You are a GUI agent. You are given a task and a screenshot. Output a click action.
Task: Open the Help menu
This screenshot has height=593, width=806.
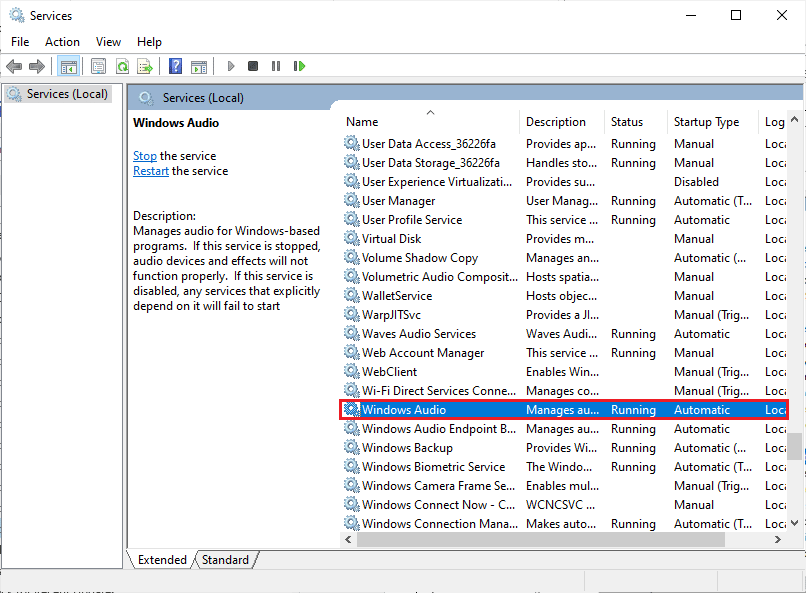(x=149, y=42)
